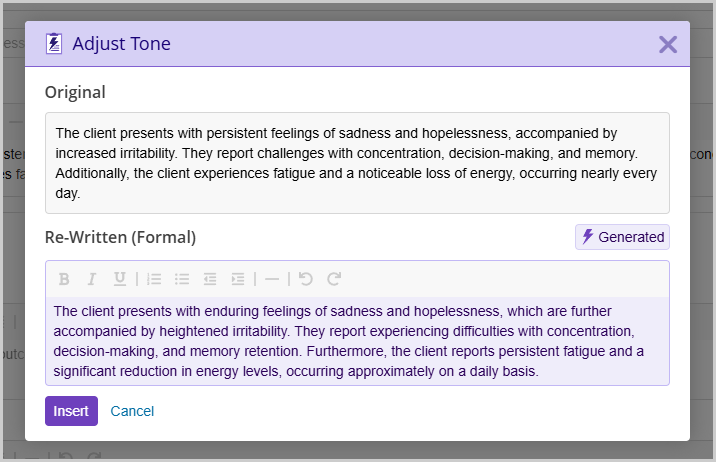
Task: Redo the last edit in the editor
Action: (334, 278)
